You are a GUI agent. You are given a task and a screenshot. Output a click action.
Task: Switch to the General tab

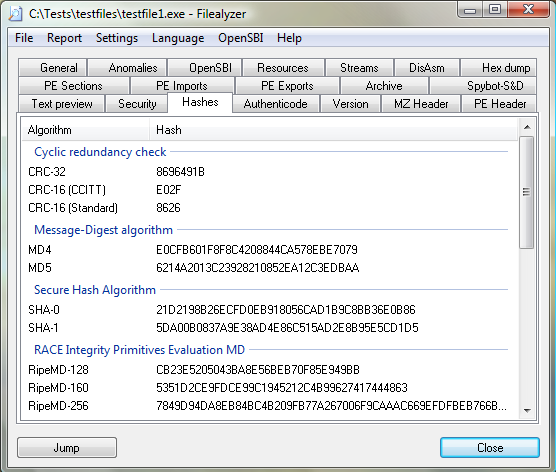pyautogui.click(x=53, y=68)
